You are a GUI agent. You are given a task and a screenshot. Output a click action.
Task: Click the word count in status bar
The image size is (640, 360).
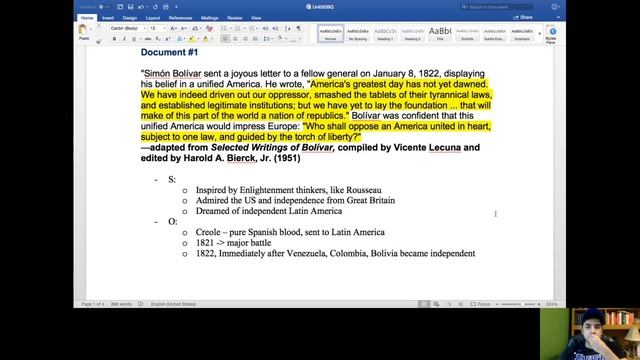click(x=121, y=304)
